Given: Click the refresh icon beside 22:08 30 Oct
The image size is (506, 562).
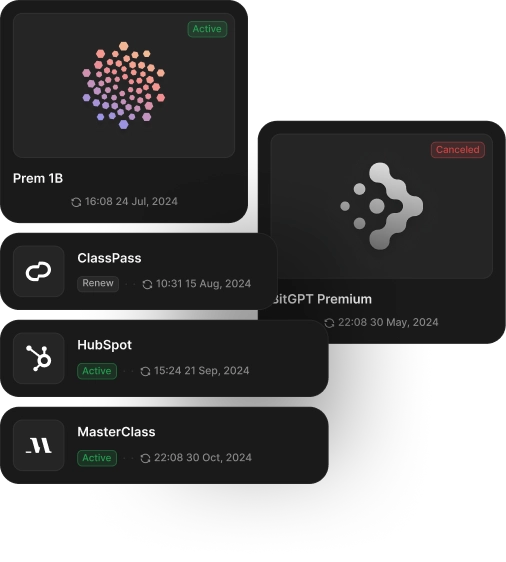Looking at the screenshot, I should point(145,458).
